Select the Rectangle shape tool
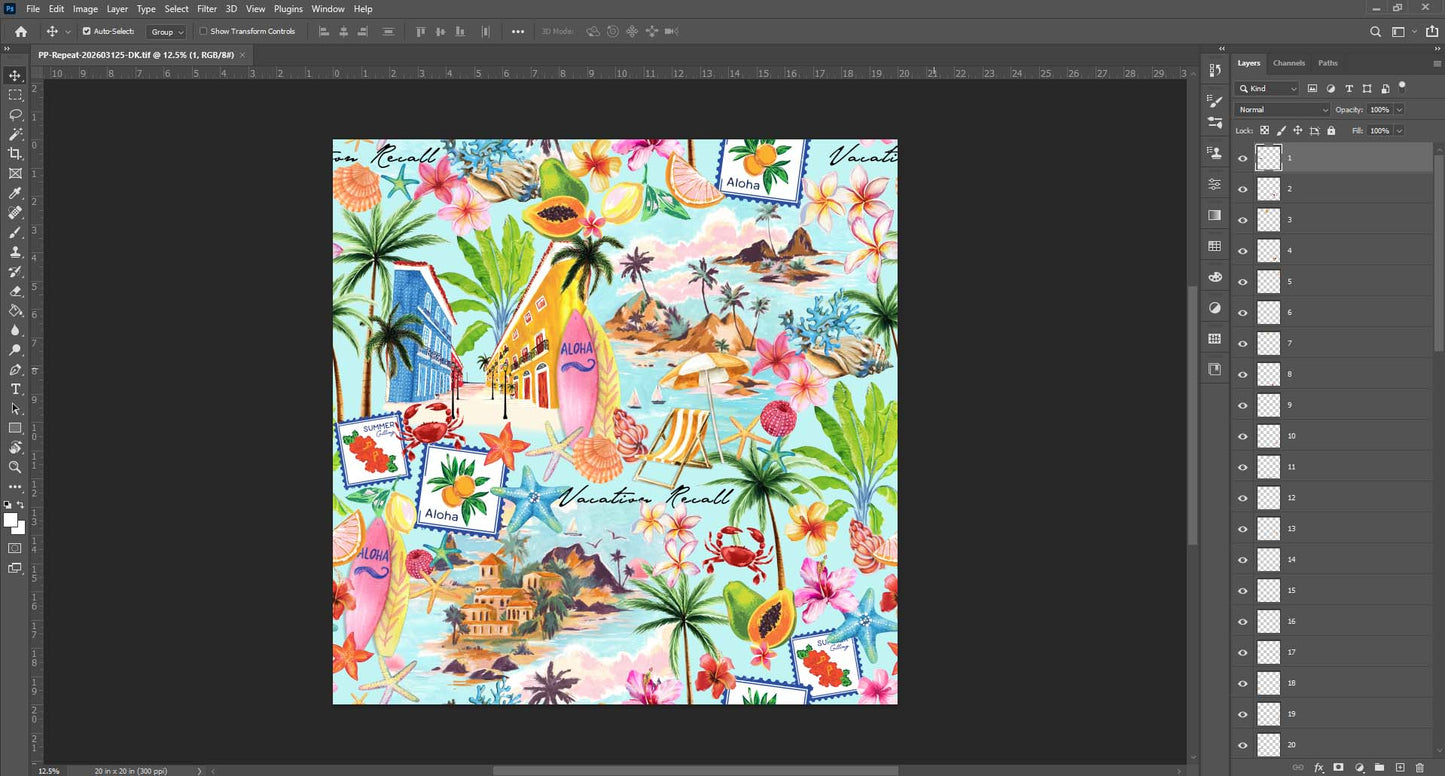 [x=15, y=428]
